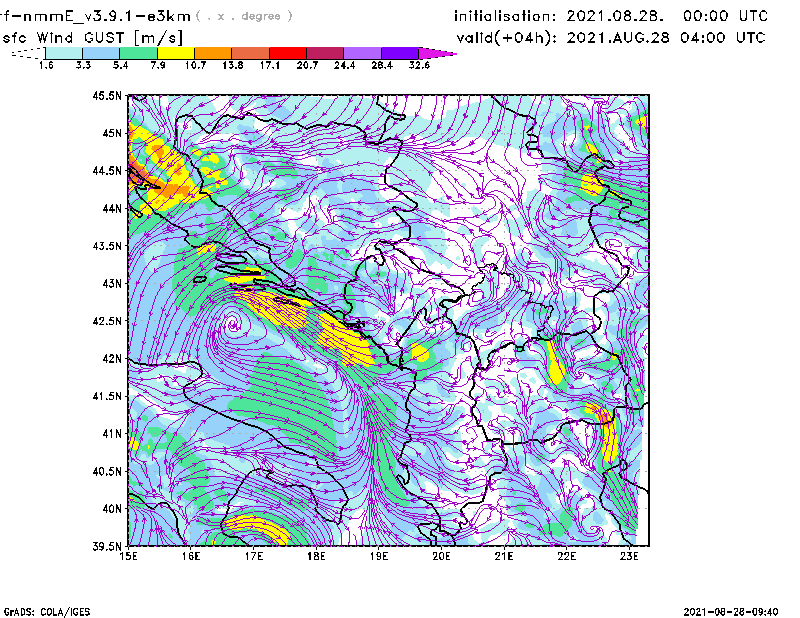This screenshot has width=800, height=618.
Task: Click the 42N latitude label
Action: pyautogui.click(x=112, y=358)
